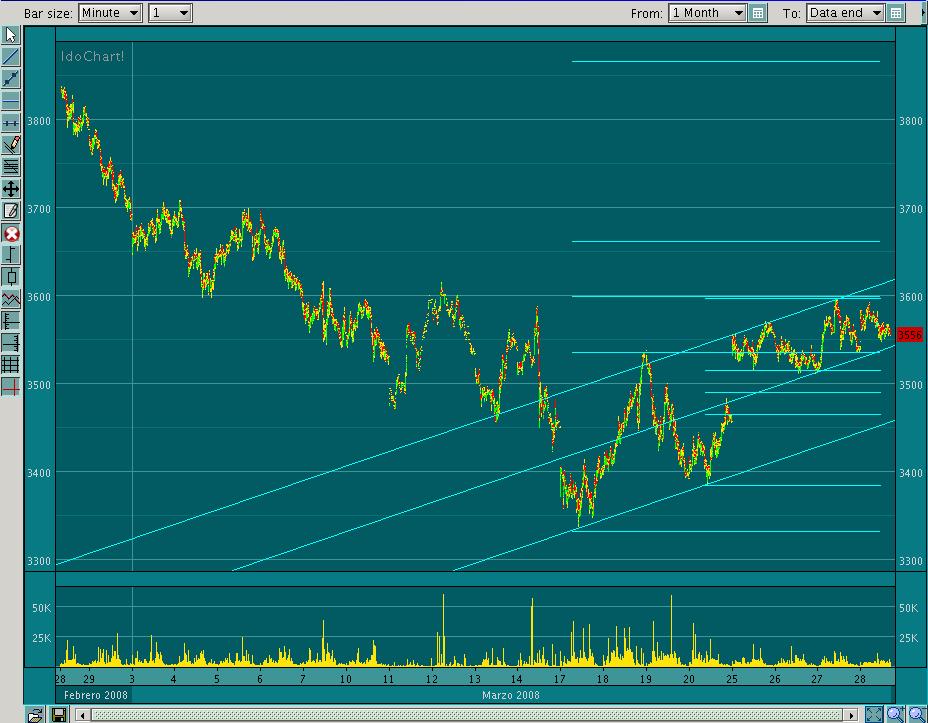Activate the move cross-arrows tool
Screen dimensions: 928x723
coord(11,189)
